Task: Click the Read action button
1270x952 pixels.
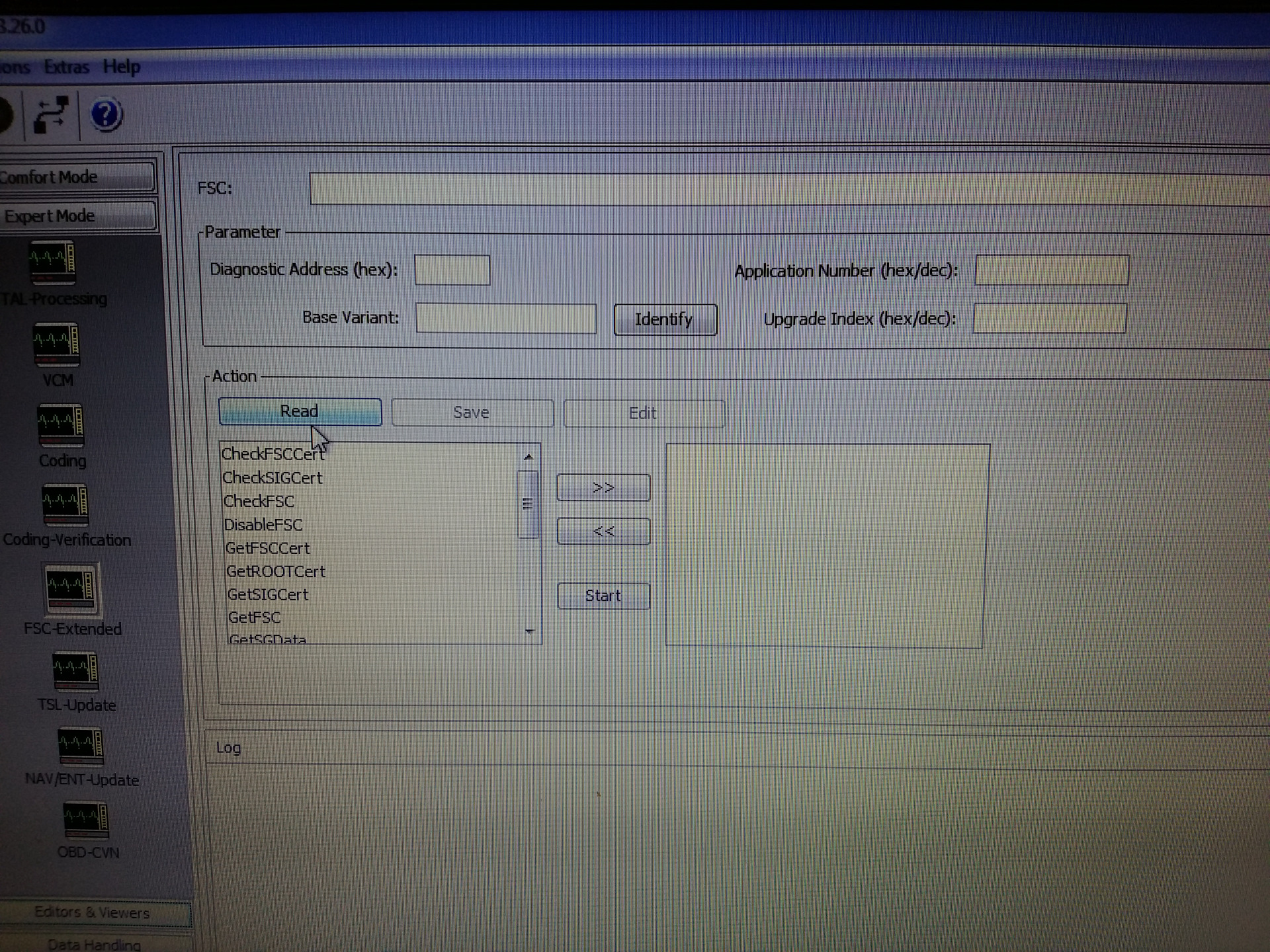Action: tap(300, 412)
